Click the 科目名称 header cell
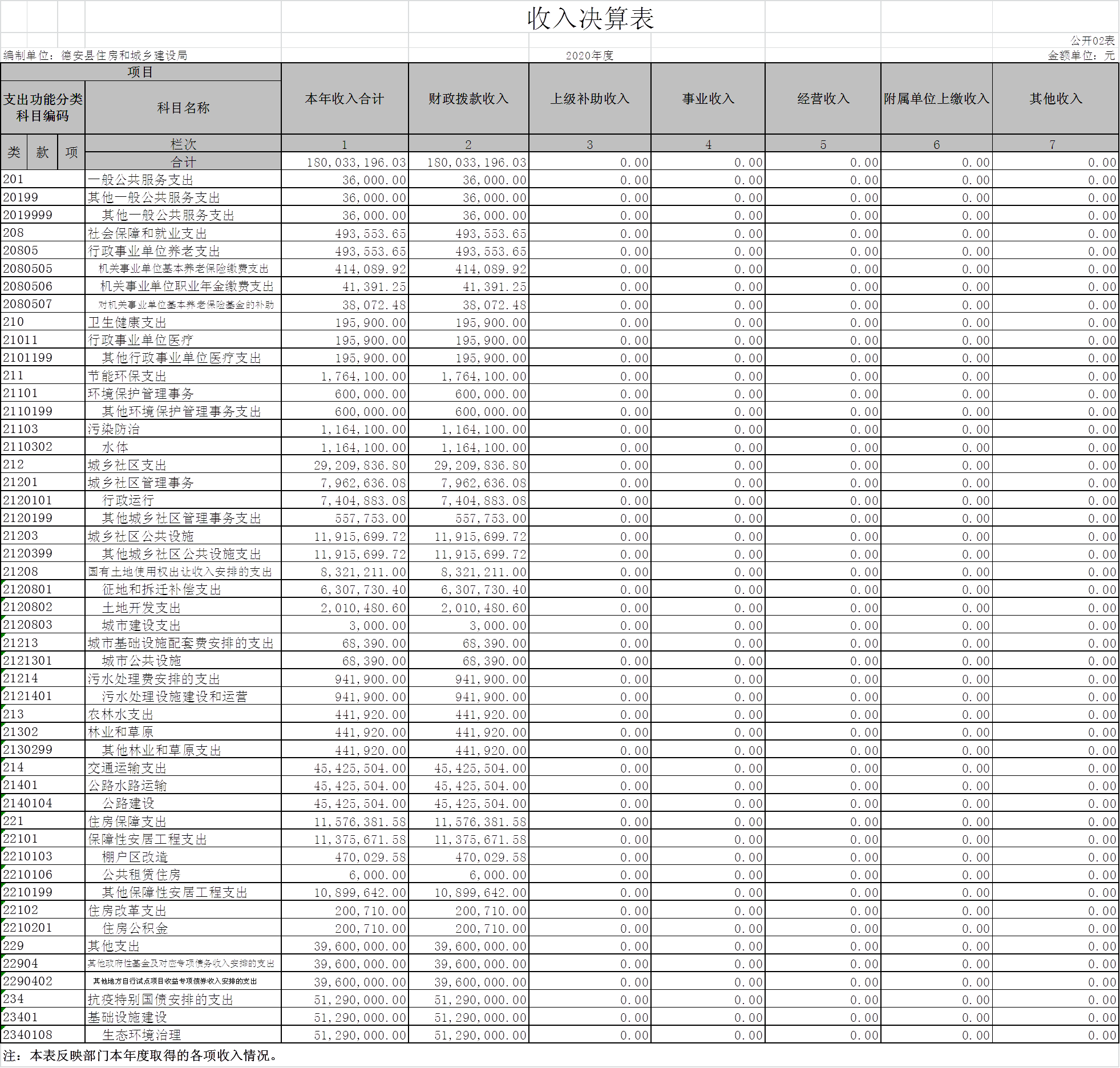The width and height of the screenshot is (1120, 1068). (183, 108)
